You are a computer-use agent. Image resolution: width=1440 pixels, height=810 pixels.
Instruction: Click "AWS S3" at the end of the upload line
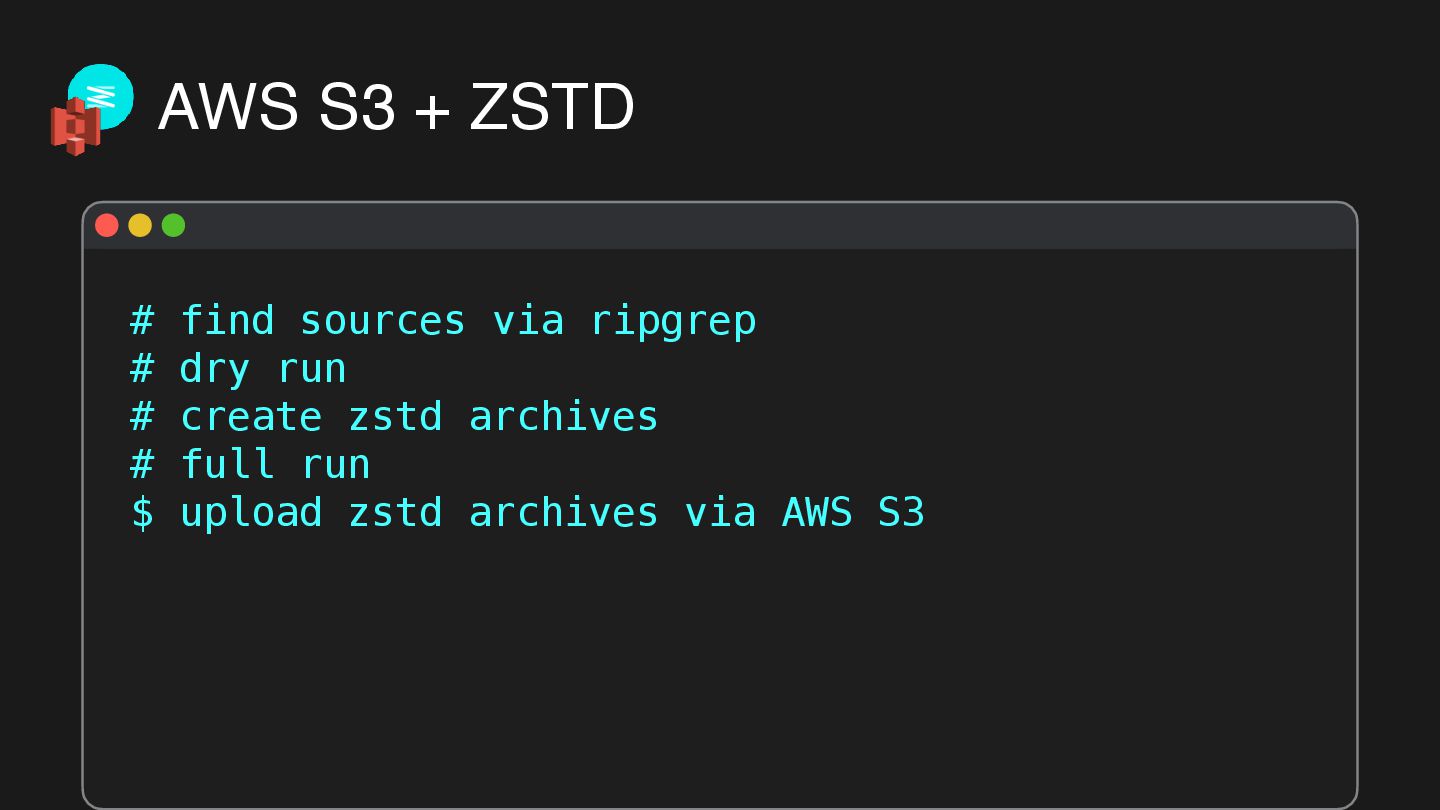pyautogui.click(x=853, y=513)
